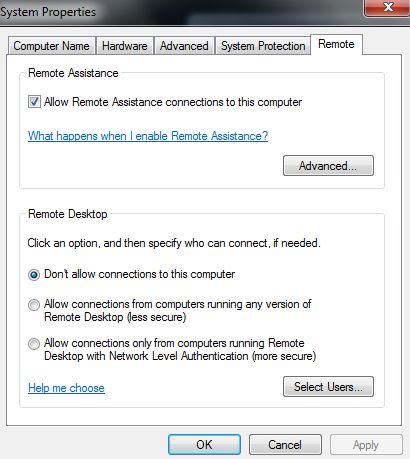Open the Computer Name tab
The image size is (410, 459).
click(x=52, y=46)
